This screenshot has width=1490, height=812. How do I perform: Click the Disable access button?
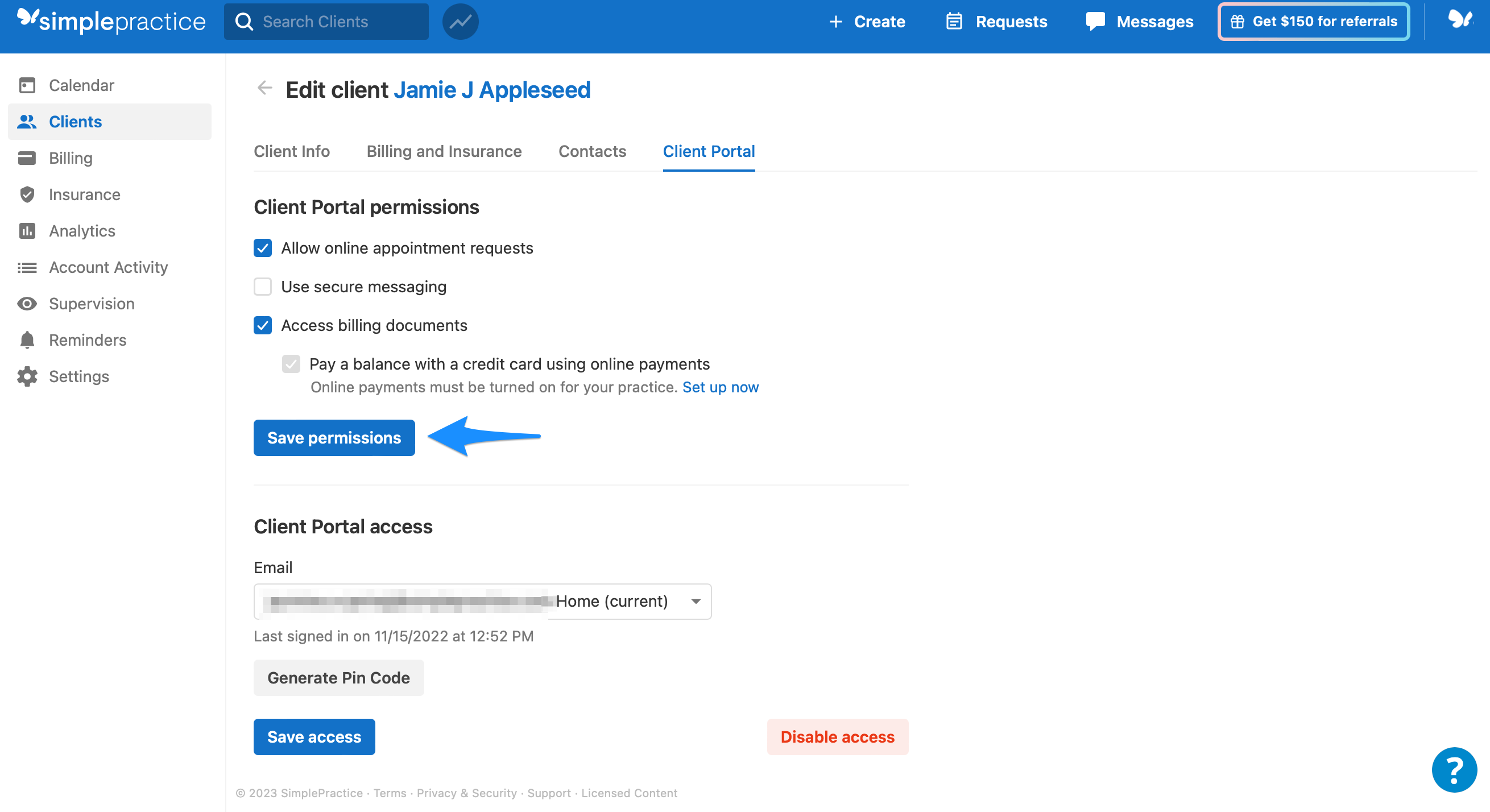tap(838, 737)
